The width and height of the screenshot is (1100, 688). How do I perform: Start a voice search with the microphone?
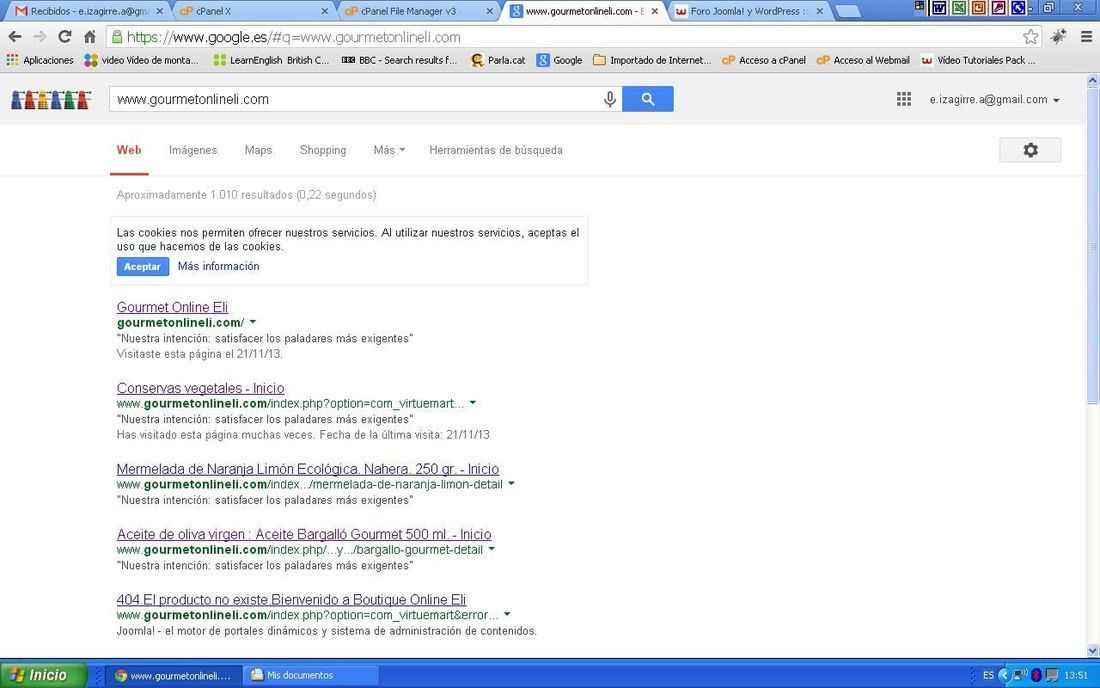pos(610,100)
